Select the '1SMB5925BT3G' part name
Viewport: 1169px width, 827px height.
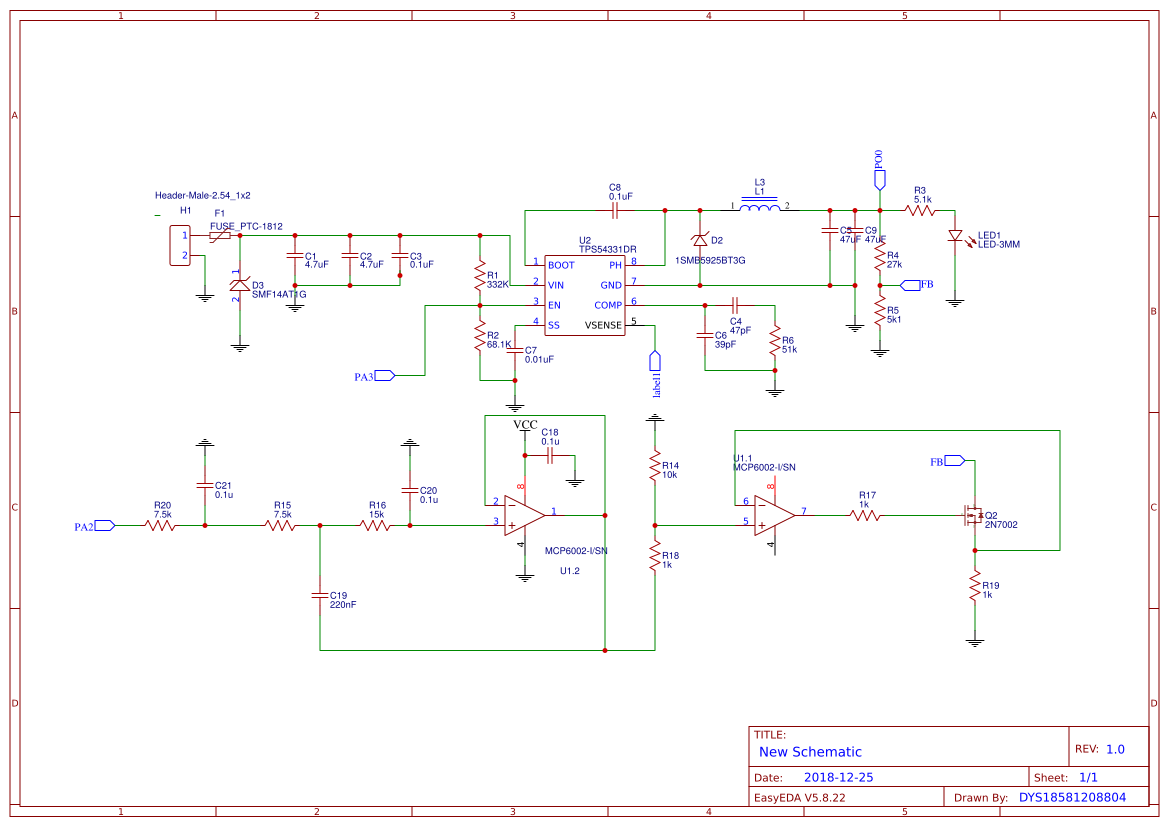pos(710,261)
